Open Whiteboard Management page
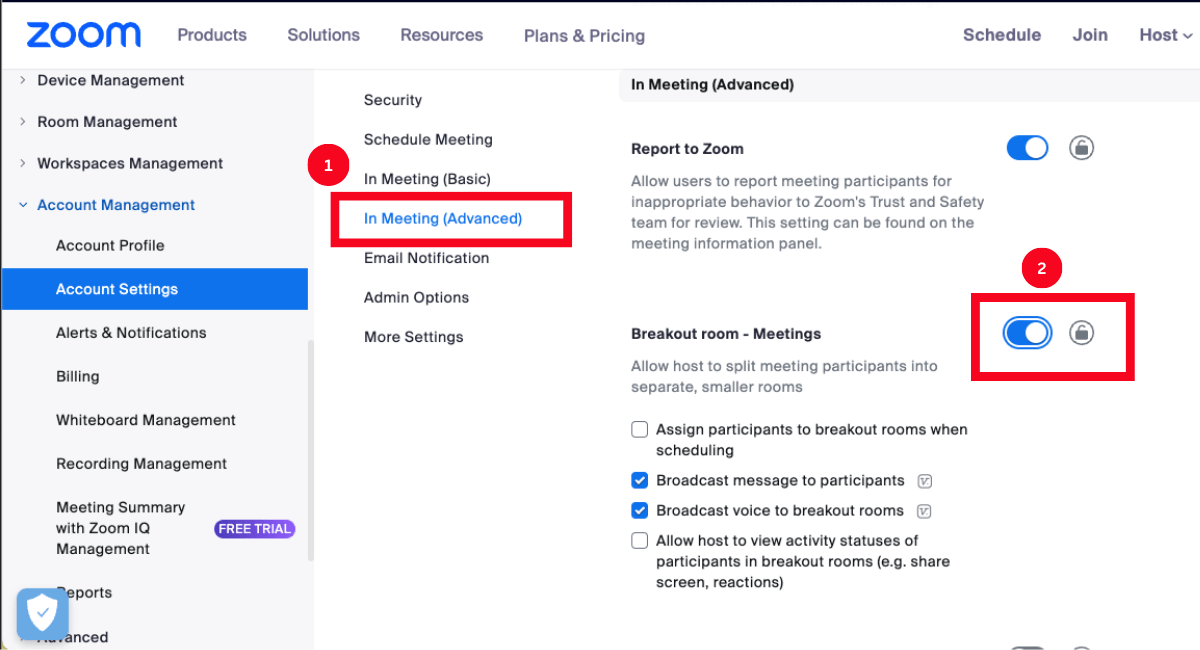Image resolution: width=1200 pixels, height=650 pixels. 146,421
